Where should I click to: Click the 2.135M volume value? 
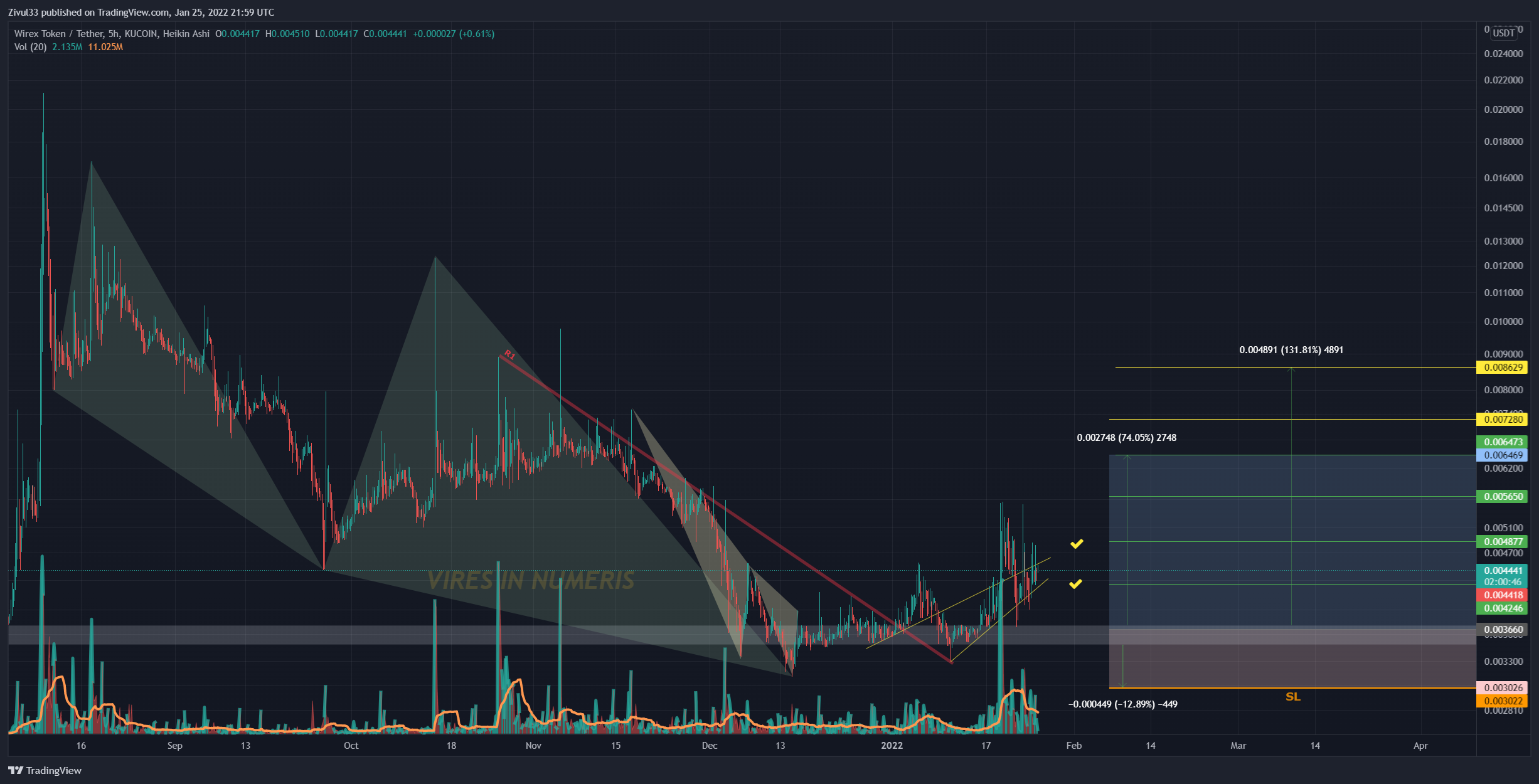click(x=67, y=47)
